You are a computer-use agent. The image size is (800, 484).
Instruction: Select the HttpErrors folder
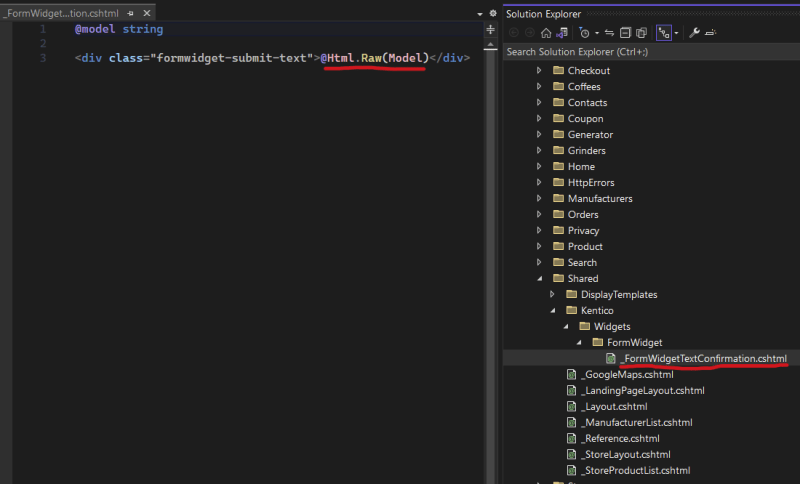tap(591, 183)
